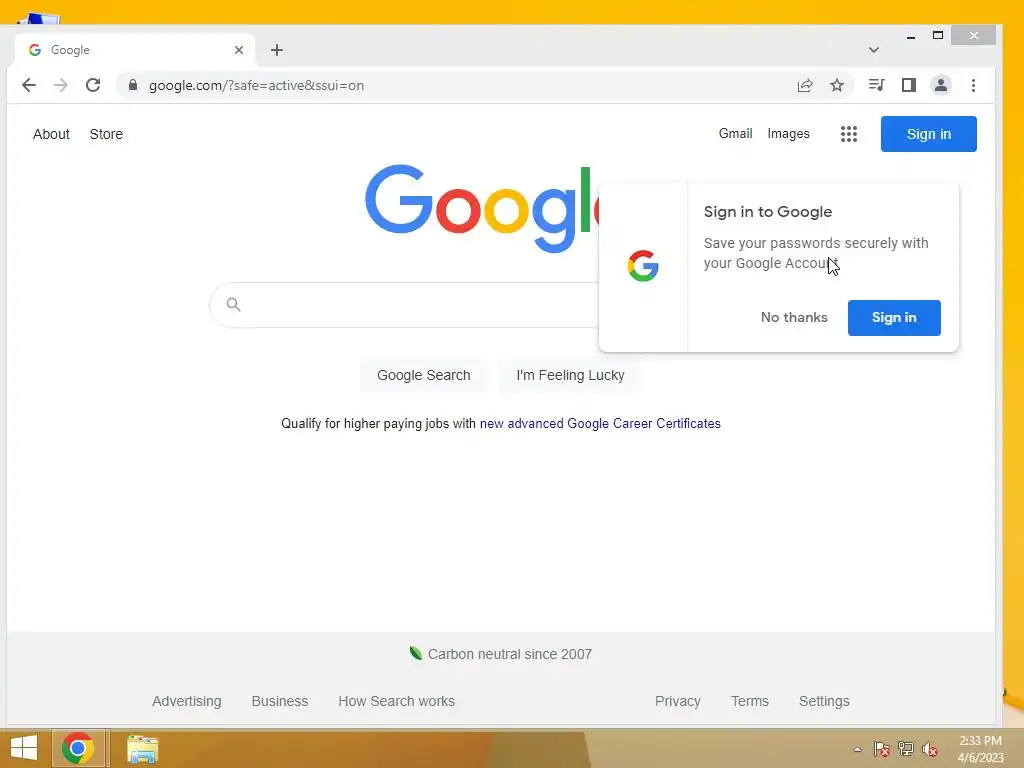Click the Chrome taskbar icon

pyautogui.click(x=78, y=748)
